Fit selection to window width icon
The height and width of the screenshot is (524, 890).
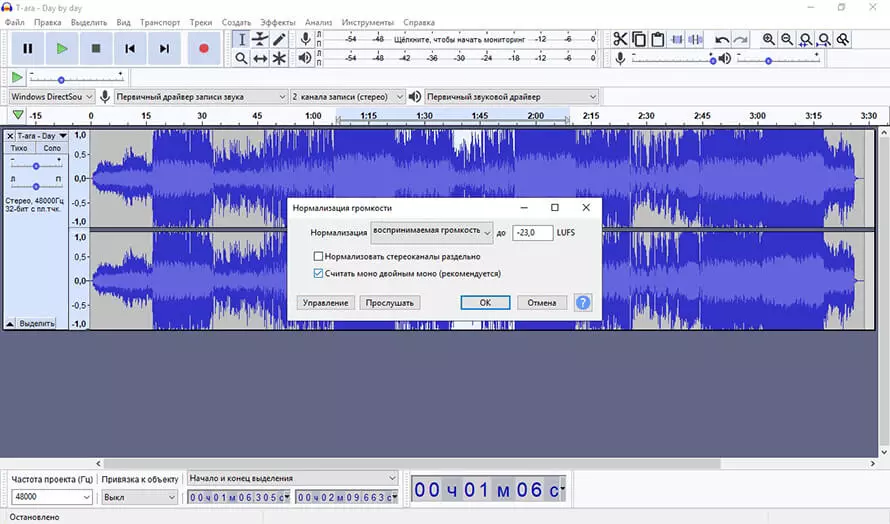tap(805, 39)
